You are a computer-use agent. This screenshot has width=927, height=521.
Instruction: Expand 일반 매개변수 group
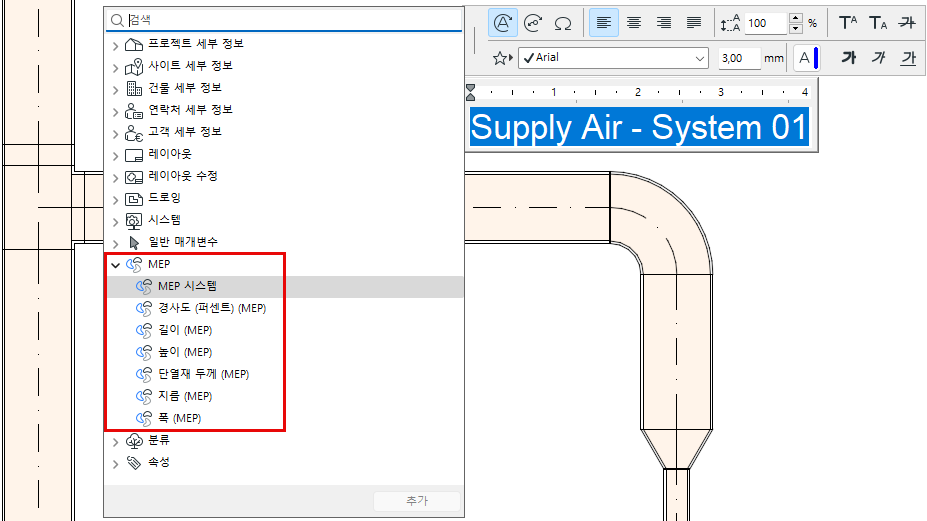coord(115,243)
